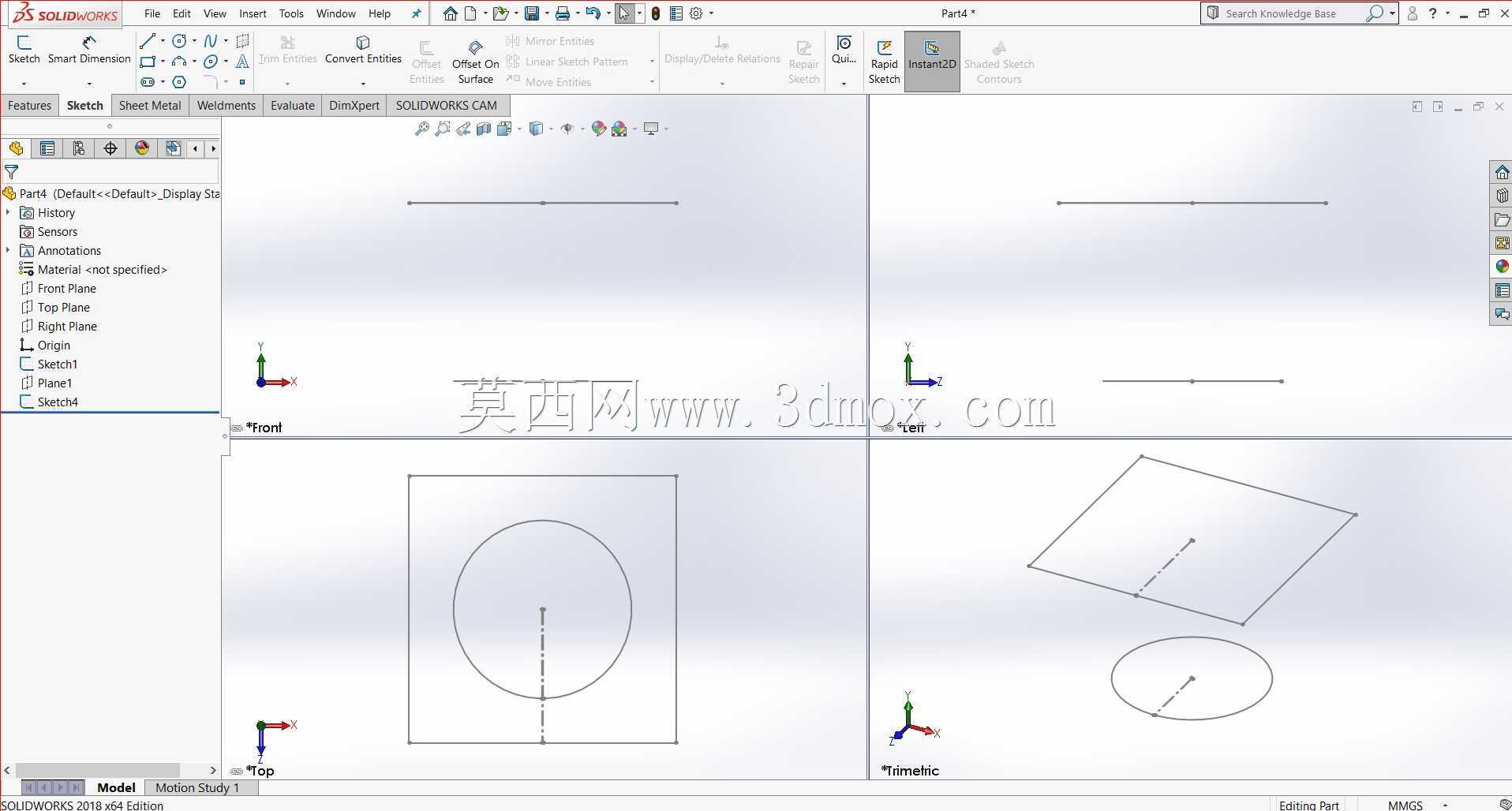1512x811 pixels.
Task: Select the Polygon sketch tool
Action: pos(179,82)
